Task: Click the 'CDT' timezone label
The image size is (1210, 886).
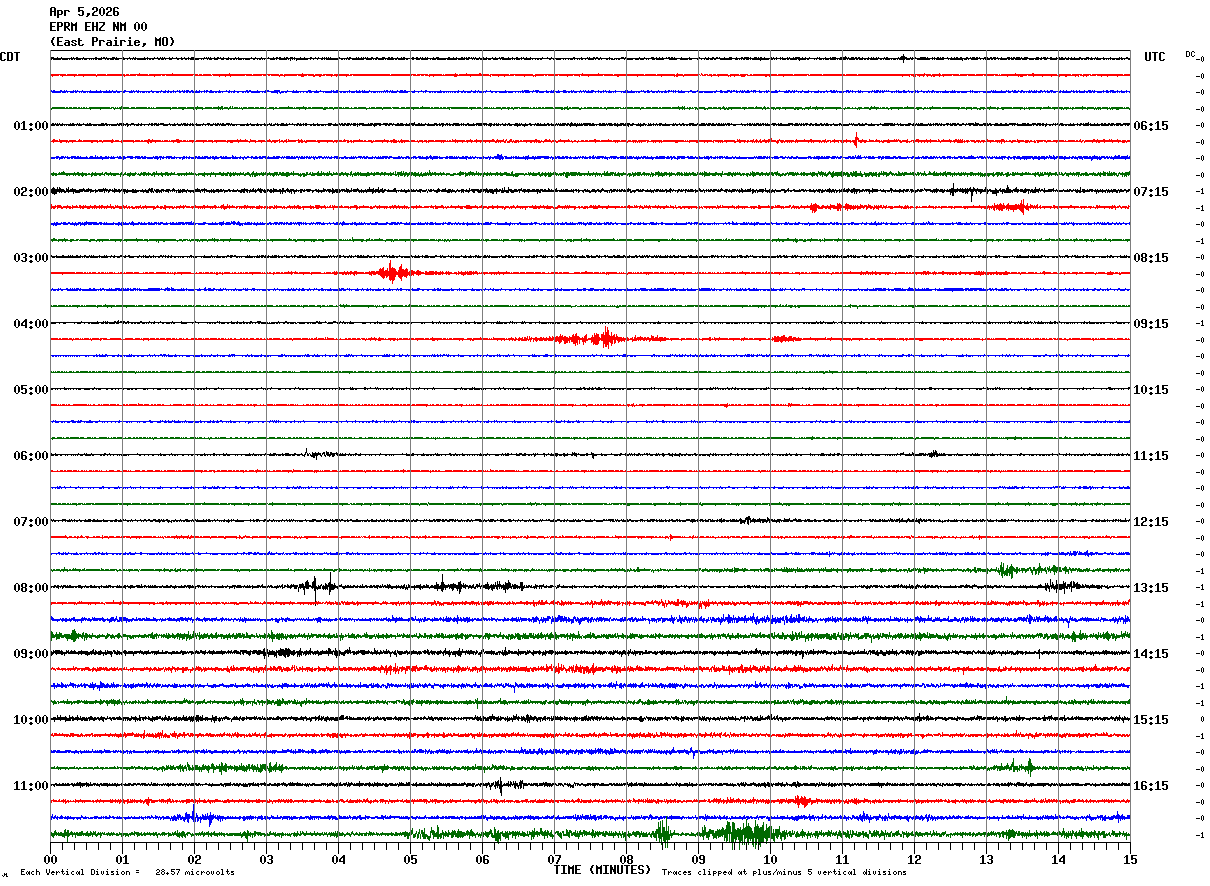Action: (x=10, y=57)
